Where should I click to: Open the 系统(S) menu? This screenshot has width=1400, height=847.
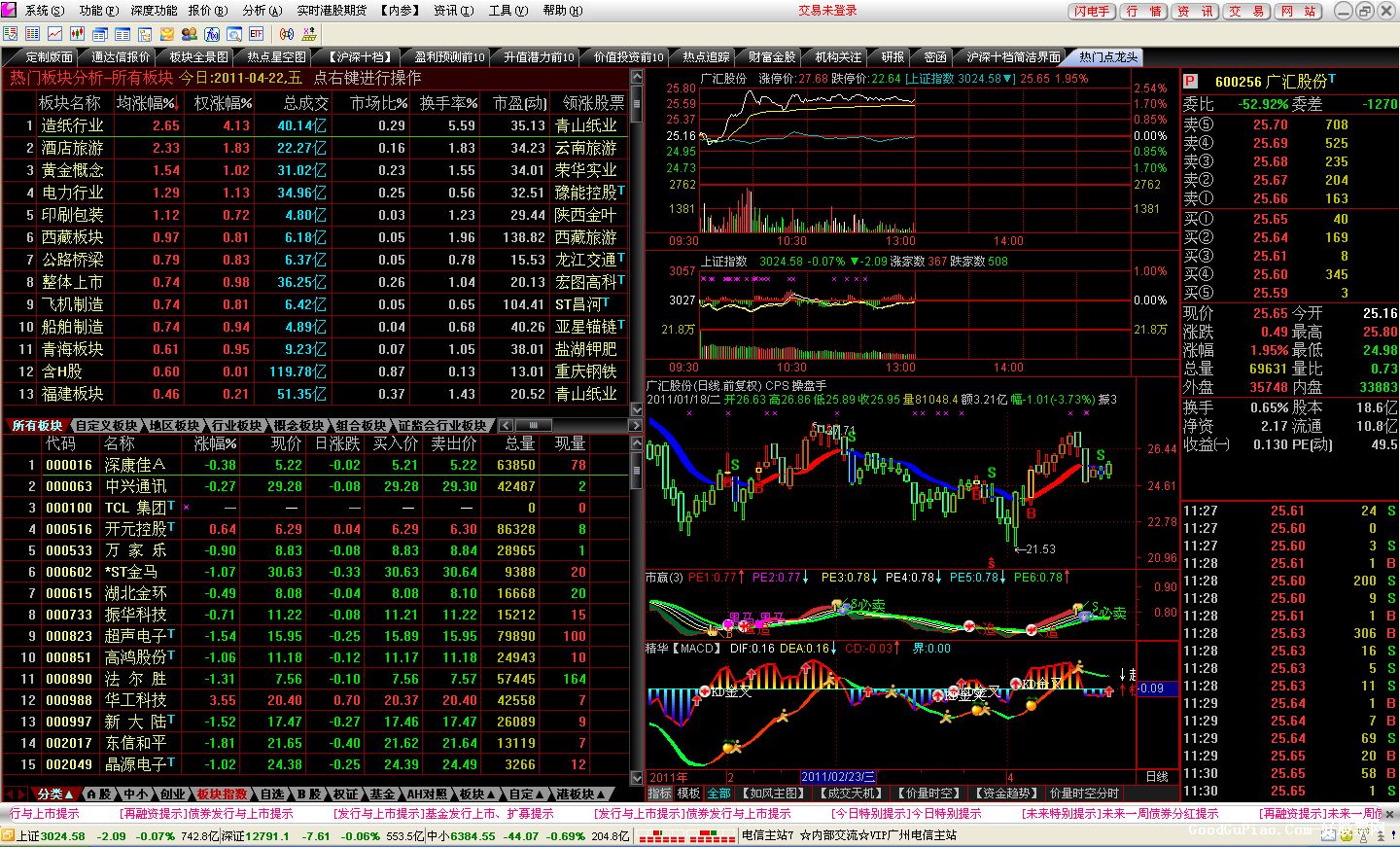click(45, 11)
